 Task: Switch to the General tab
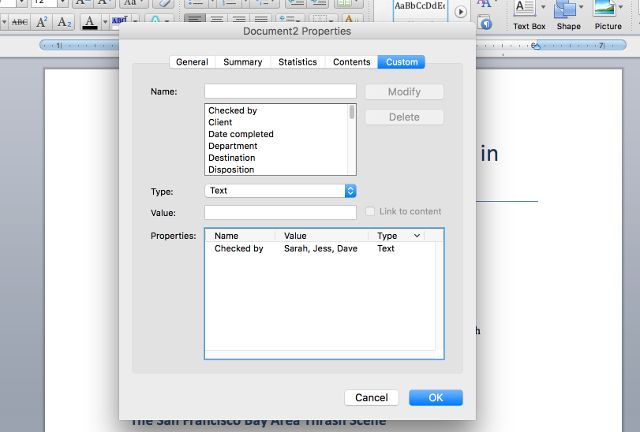[192, 62]
